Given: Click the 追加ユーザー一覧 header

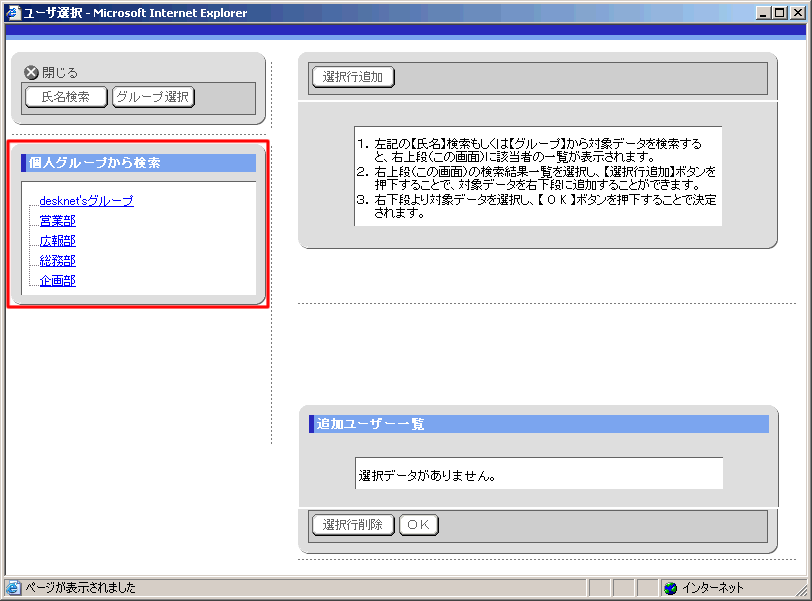Looking at the screenshot, I should [x=539, y=424].
